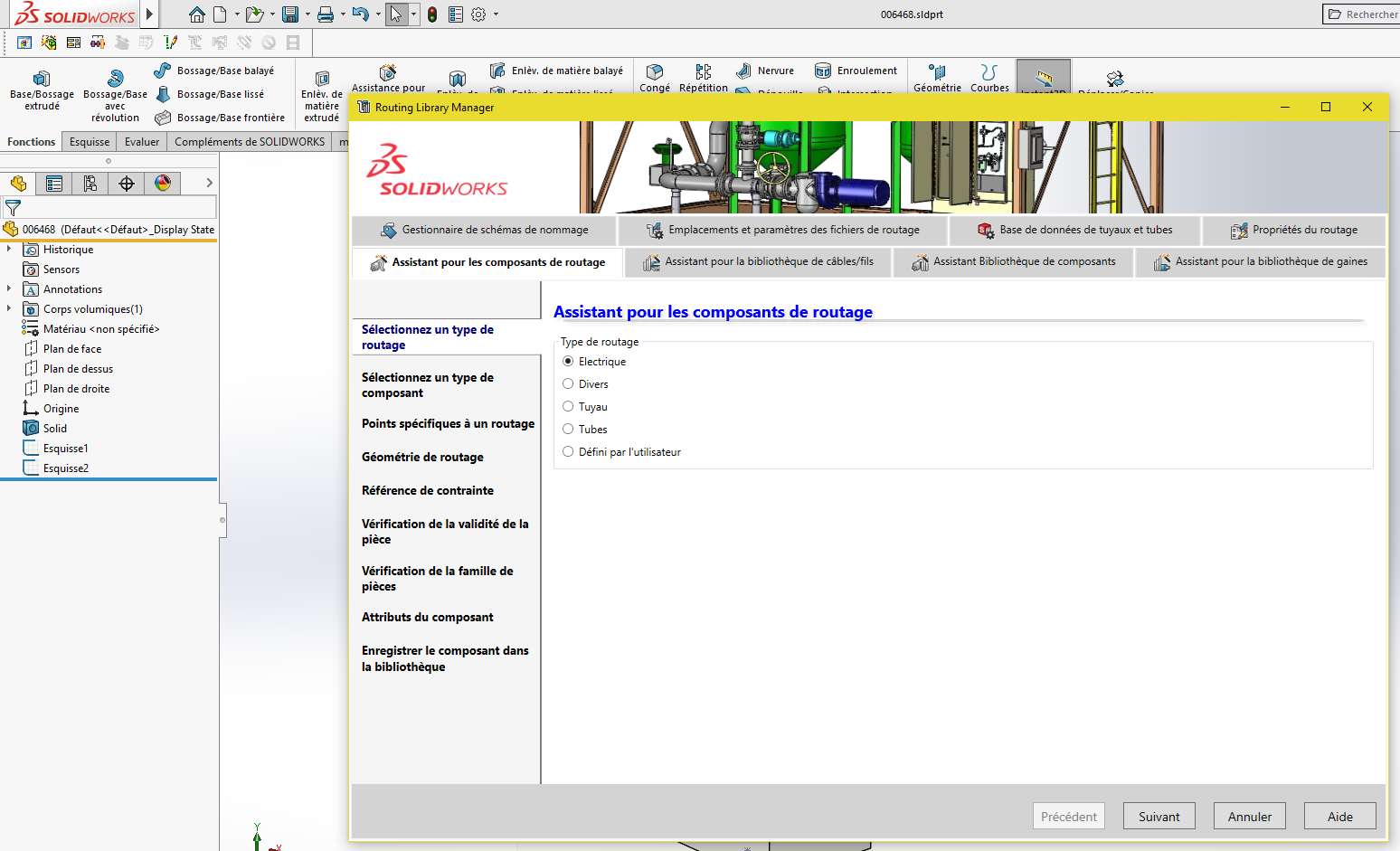This screenshot has width=1400, height=851.
Task: Select Enlèv. de matière balayé tool
Action: pos(556,71)
